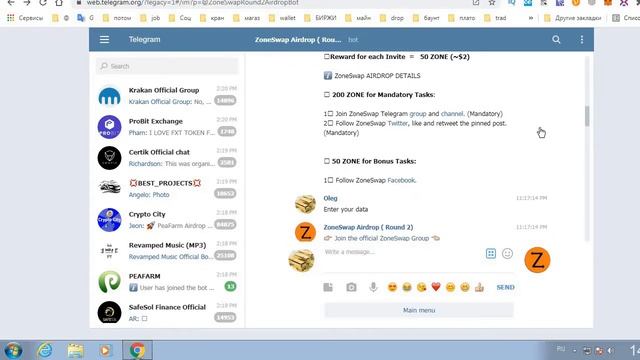Open the ProBit Exchange chat
Screen dimensions: 640x360
pyautogui.click(x=167, y=127)
